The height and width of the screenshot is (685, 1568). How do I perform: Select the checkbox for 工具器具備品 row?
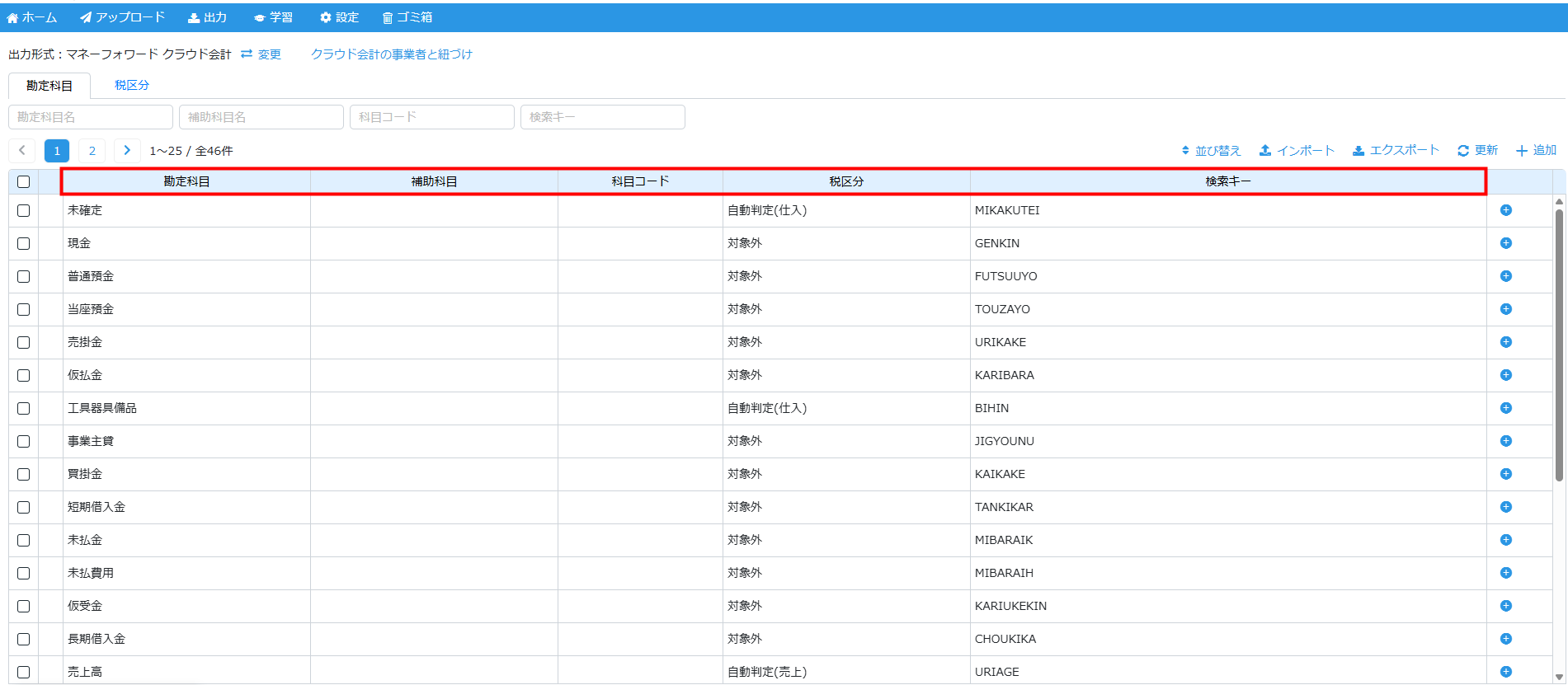[23, 408]
